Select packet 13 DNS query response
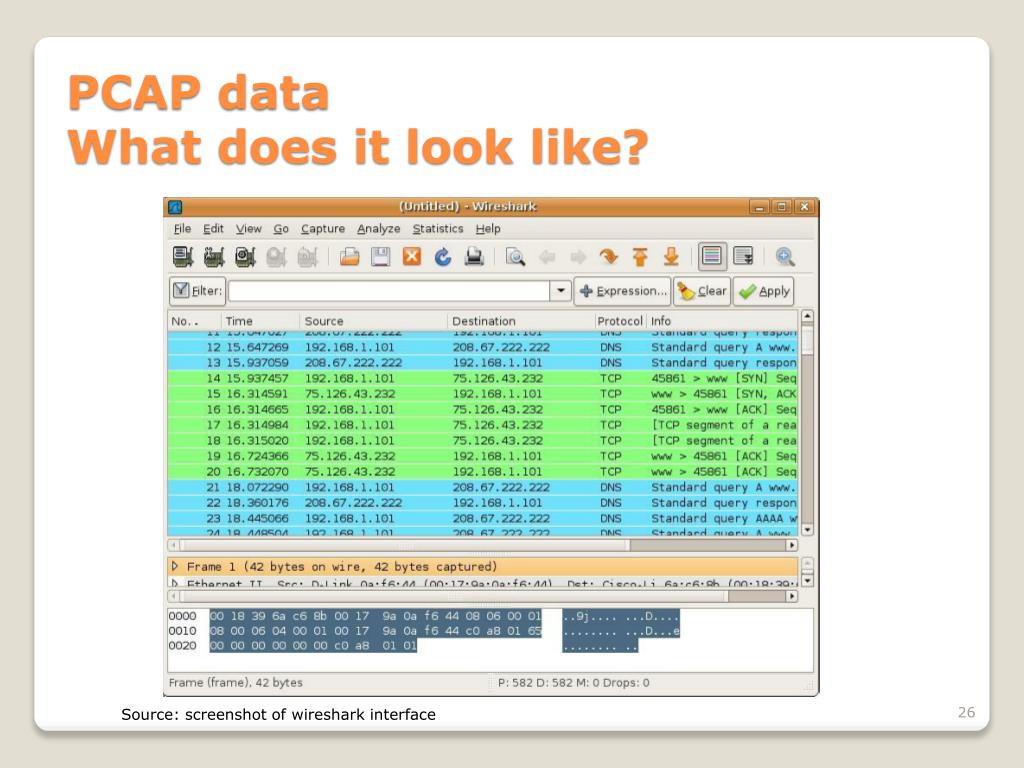Screen dimensions: 1024x768 [483, 362]
